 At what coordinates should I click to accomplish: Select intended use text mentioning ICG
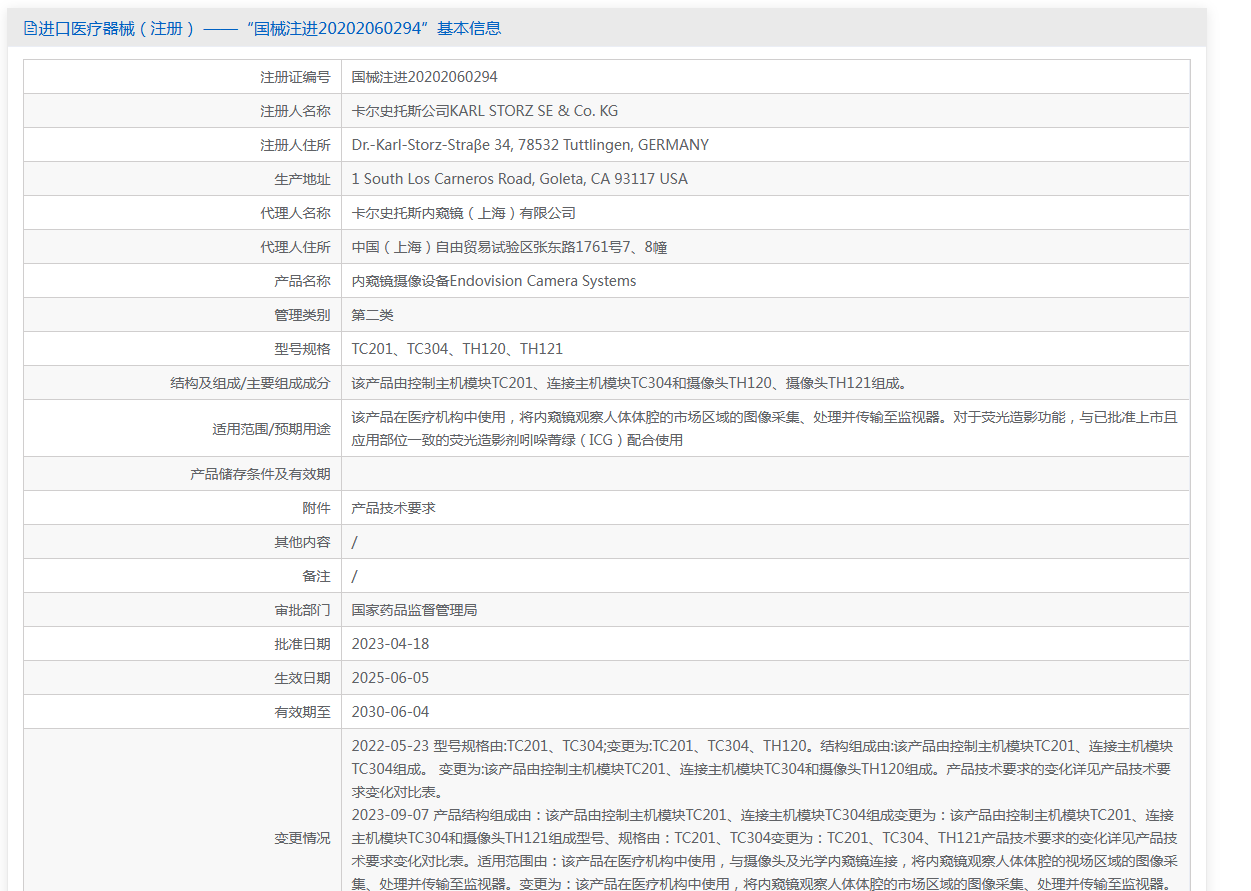click(765, 429)
